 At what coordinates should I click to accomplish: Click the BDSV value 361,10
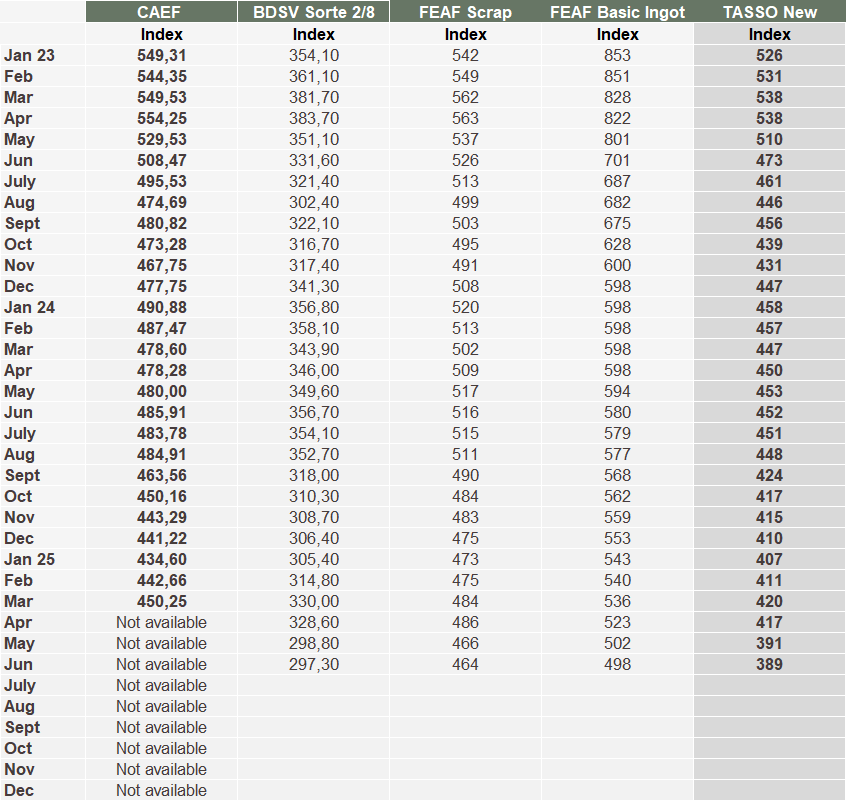tap(313, 77)
